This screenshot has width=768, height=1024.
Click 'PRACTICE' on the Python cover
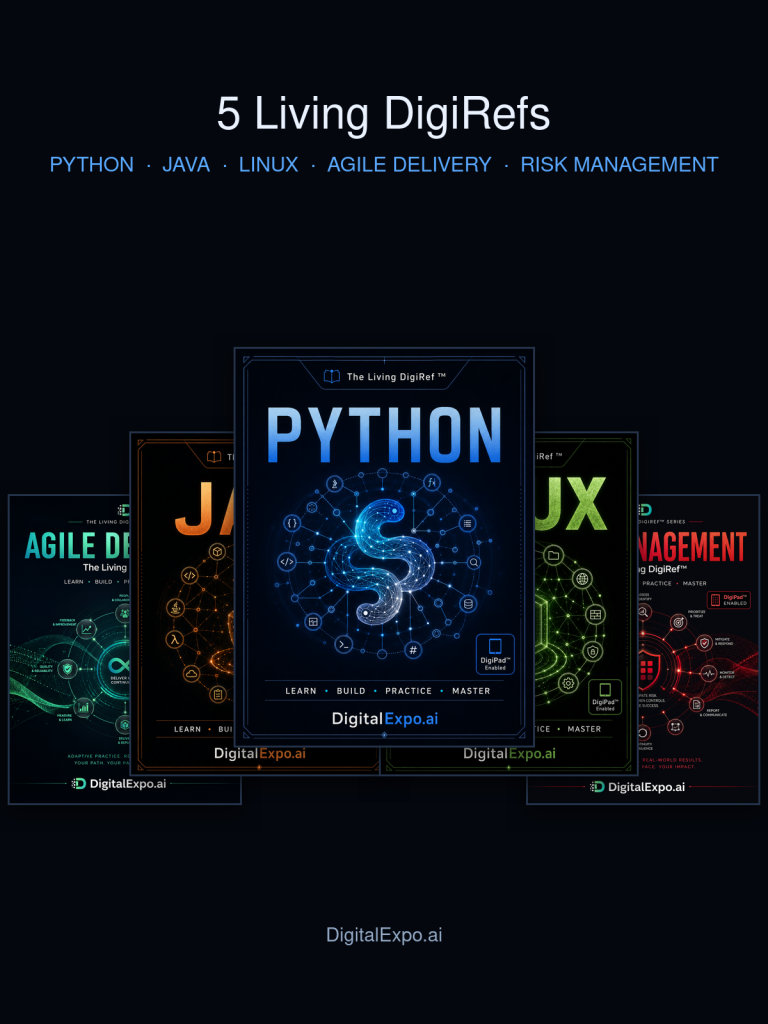pyautogui.click(x=409, y=691)
